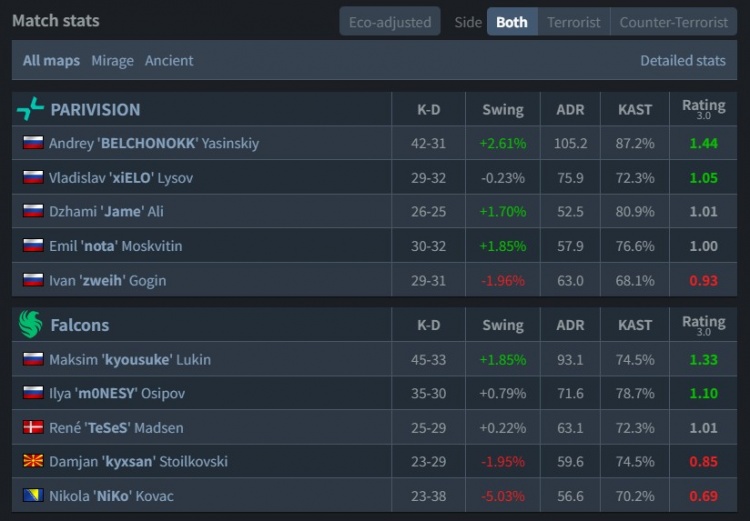750x521 pixels.
Task: Click the Russian flag beside BELCHONOKK
Action: tap(33, 143)
